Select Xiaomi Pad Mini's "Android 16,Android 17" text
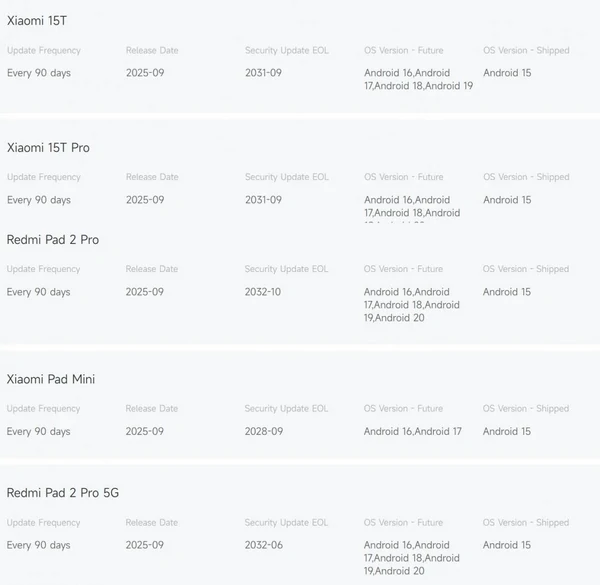The image size is (600, 585). [x=413, y=432]
